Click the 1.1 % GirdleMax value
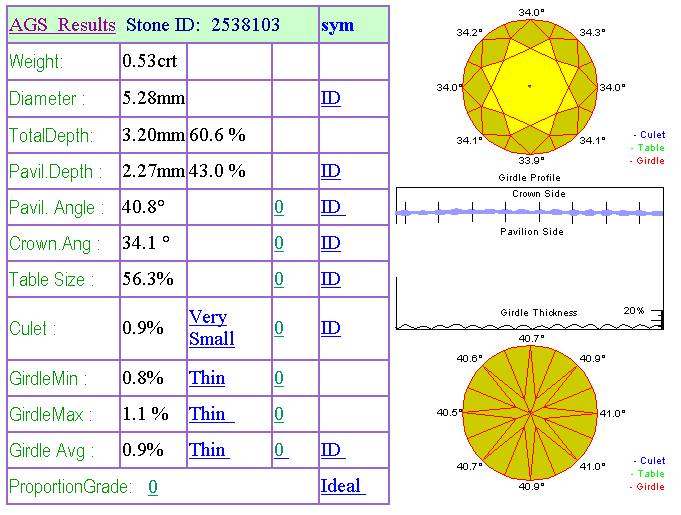This screenshot has width=681, height=515. point(145,414)
